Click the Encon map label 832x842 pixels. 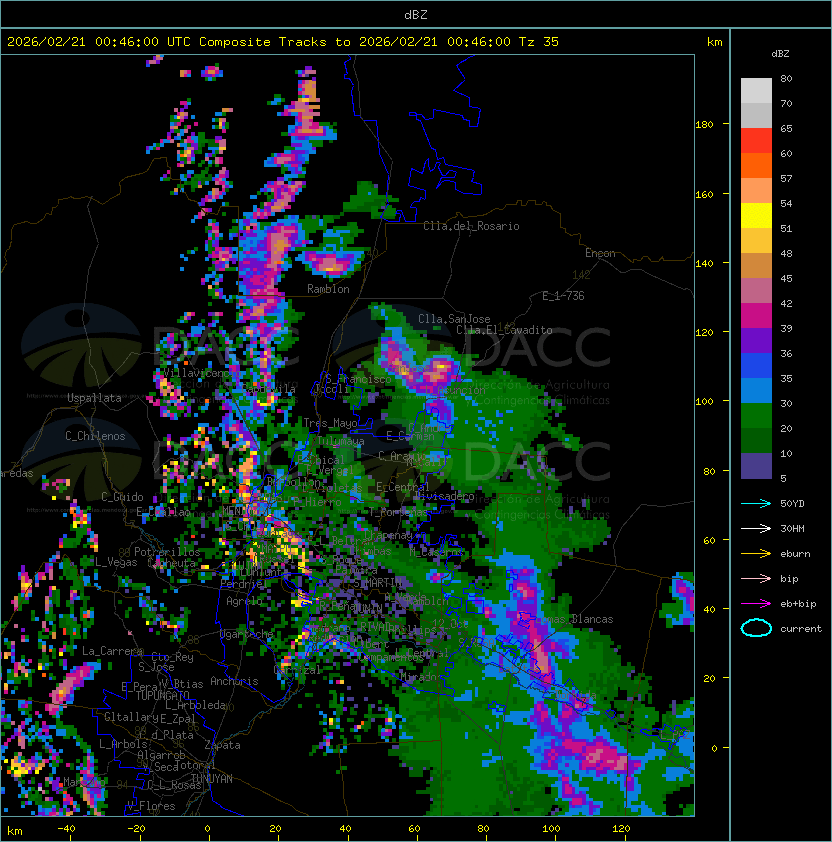[x=600, y=253]
